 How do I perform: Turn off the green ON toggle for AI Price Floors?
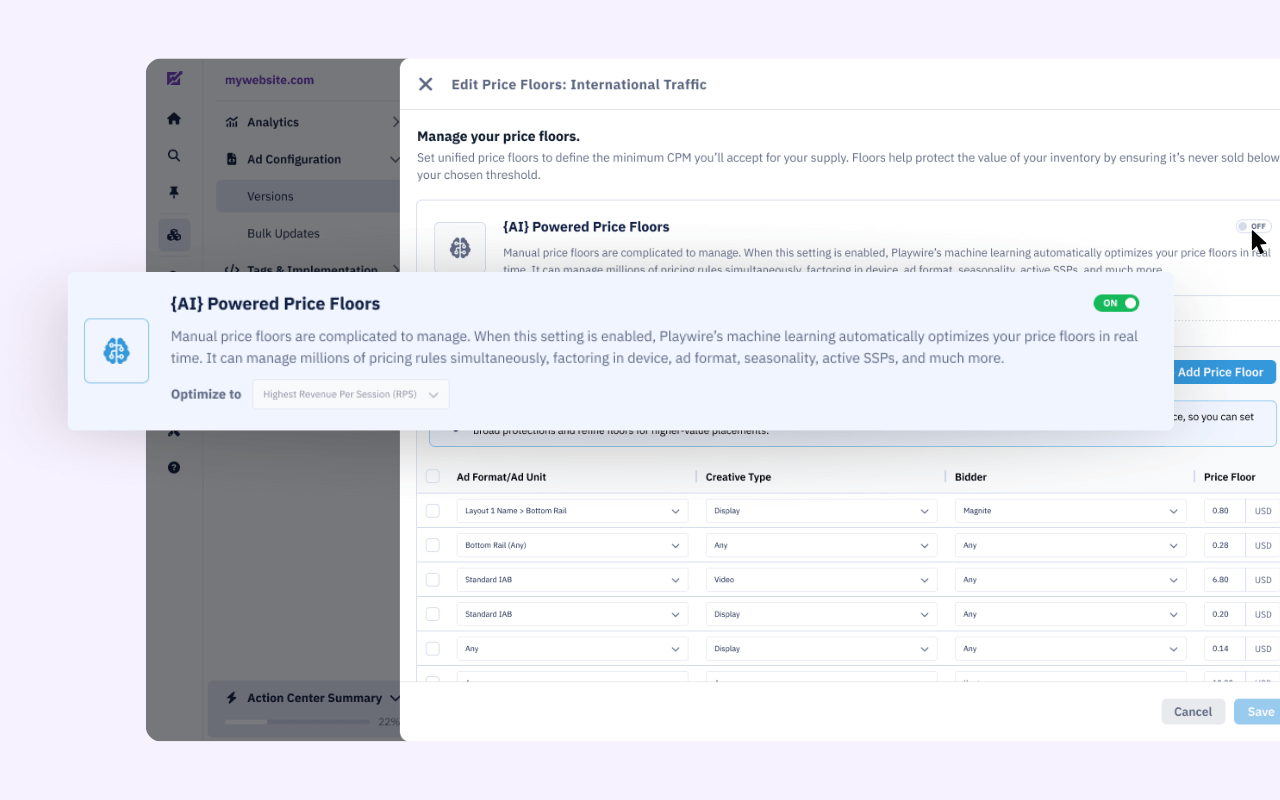point(1116,303)
